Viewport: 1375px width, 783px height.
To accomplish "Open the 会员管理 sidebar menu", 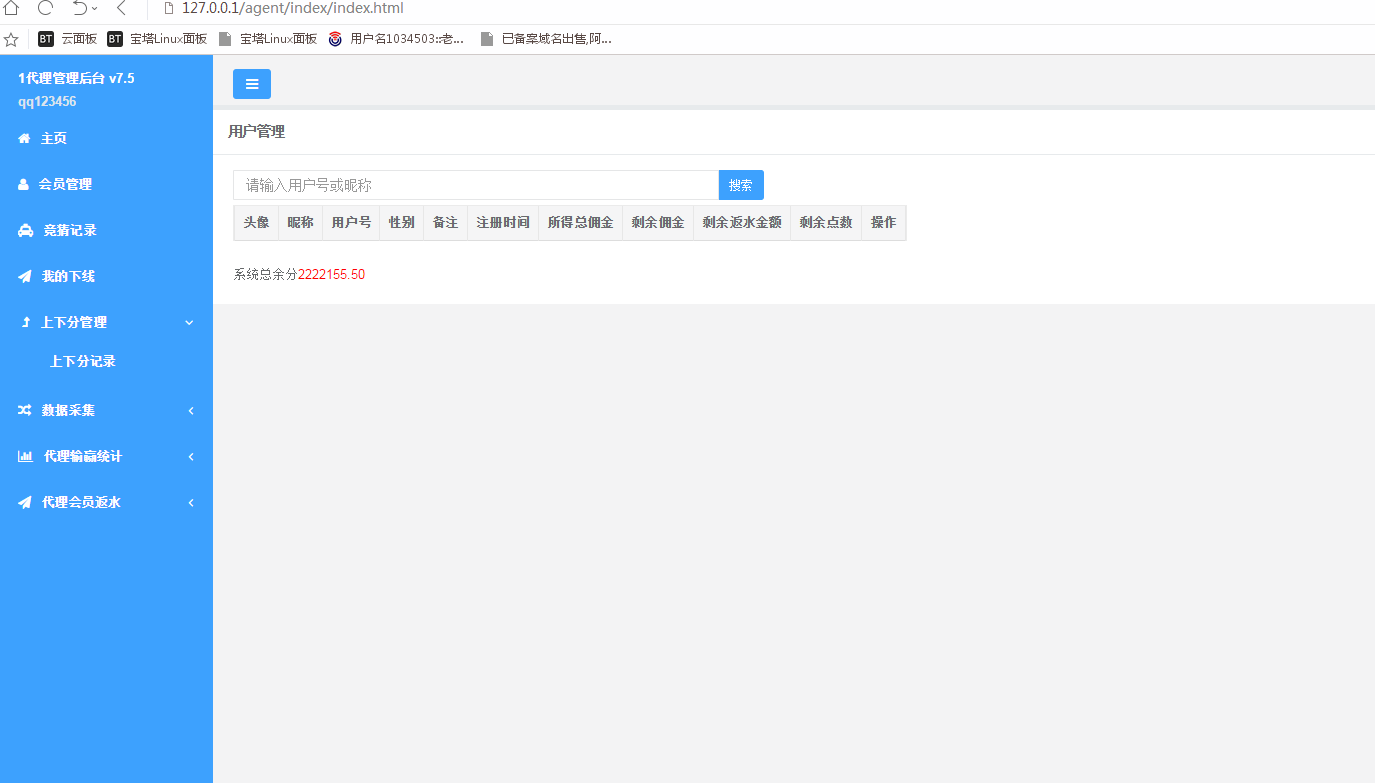I will [65, 185].
